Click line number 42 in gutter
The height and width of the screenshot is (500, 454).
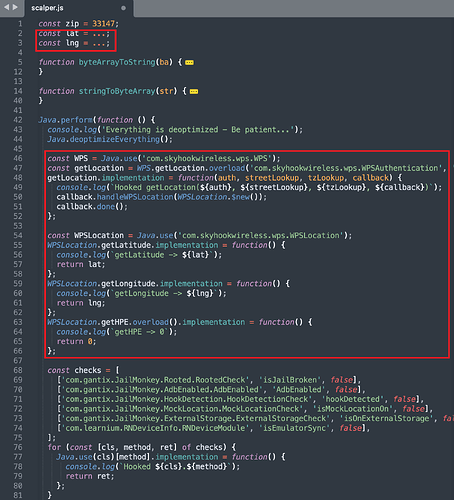[x=18, y=120]
